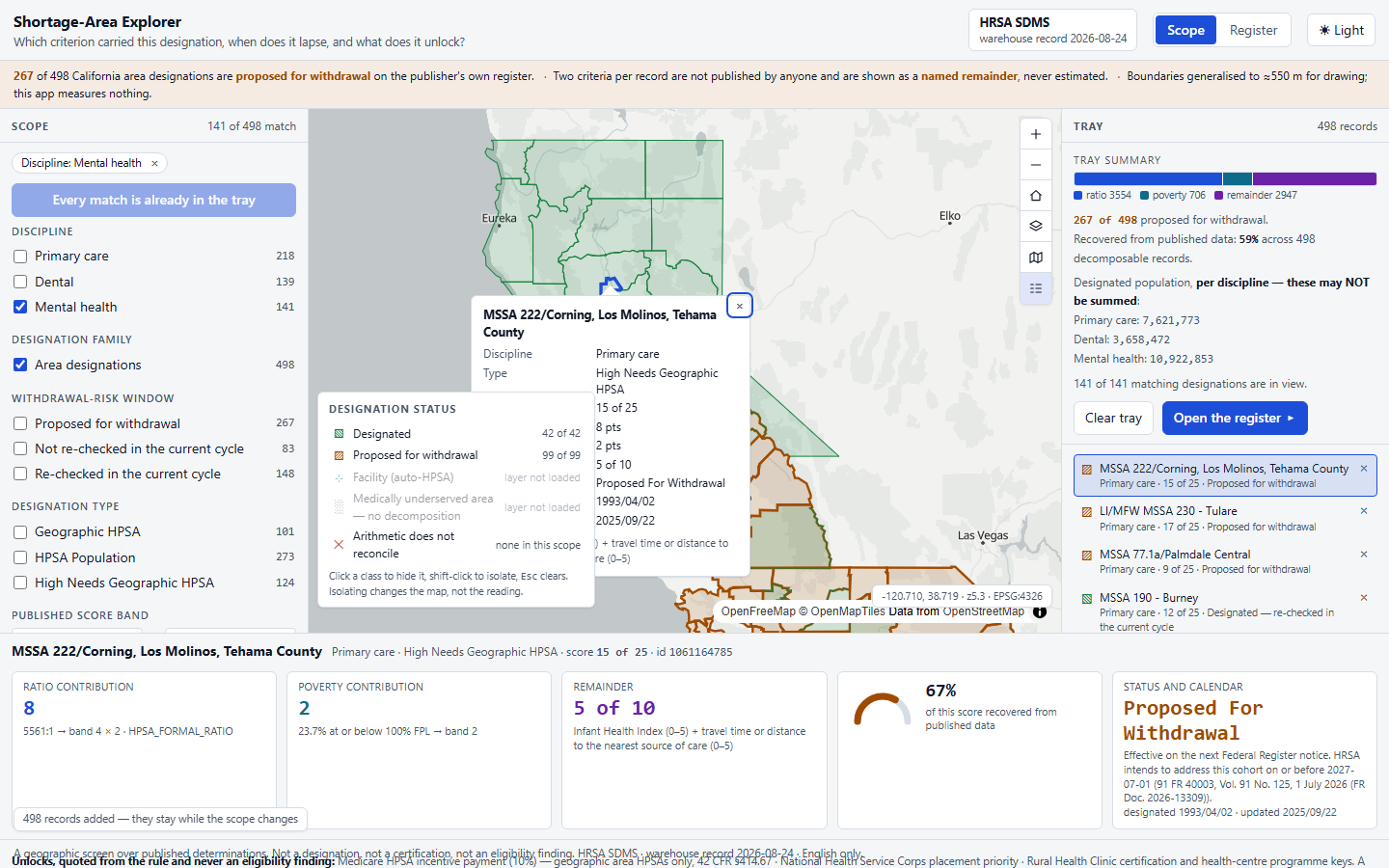Remove MSSA 77.1a/Palmdale Central from tray
This screenshot has height=868, width=1389.
[1364, 555]
